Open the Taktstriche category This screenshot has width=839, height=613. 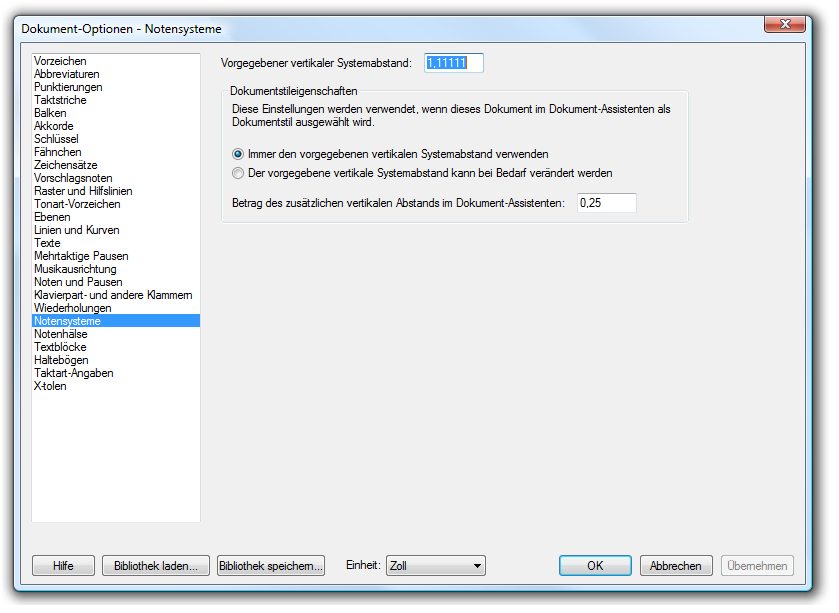click(116, 100)
